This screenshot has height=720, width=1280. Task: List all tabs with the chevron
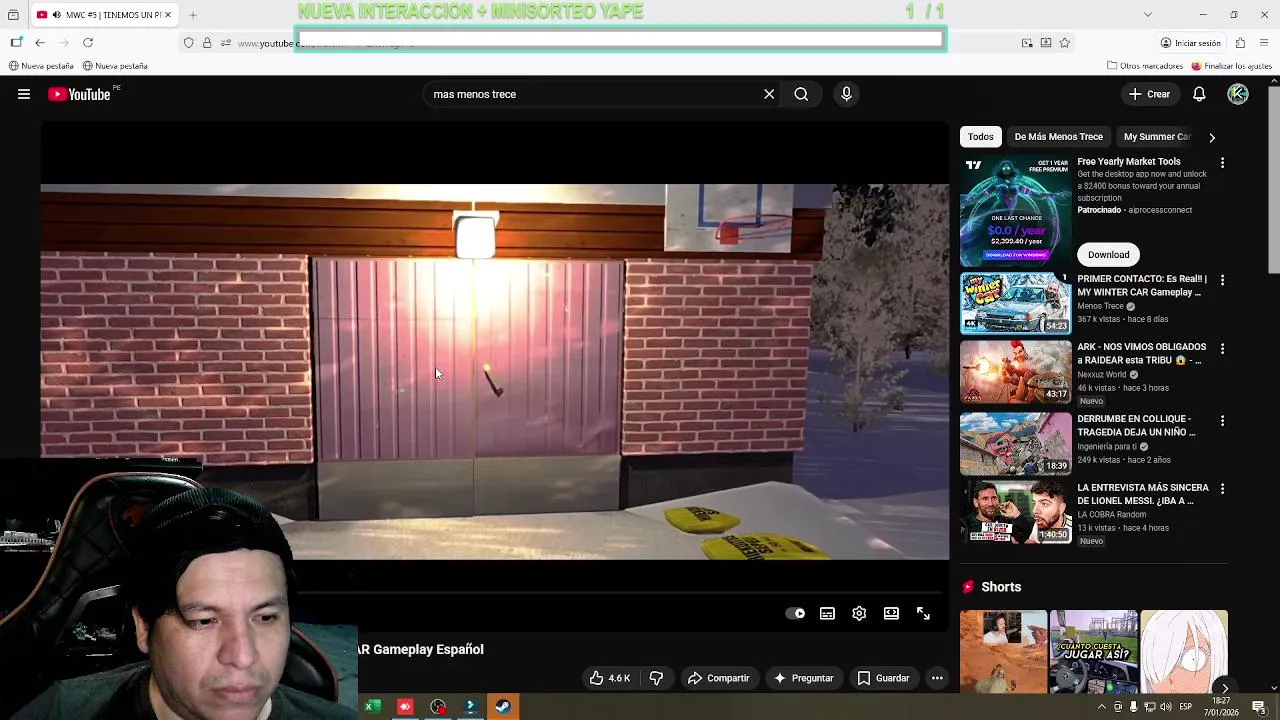(x=1147, y=15)
